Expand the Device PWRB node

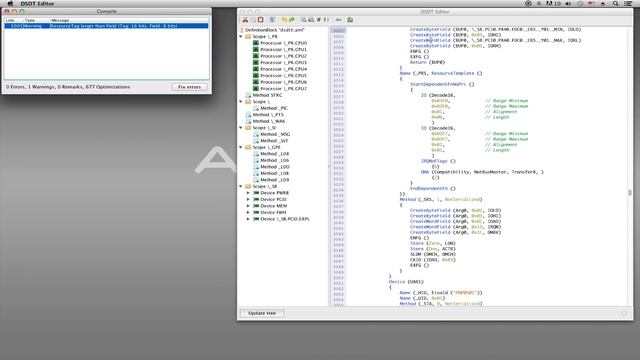pyautogui.click(x=248, y=193)
